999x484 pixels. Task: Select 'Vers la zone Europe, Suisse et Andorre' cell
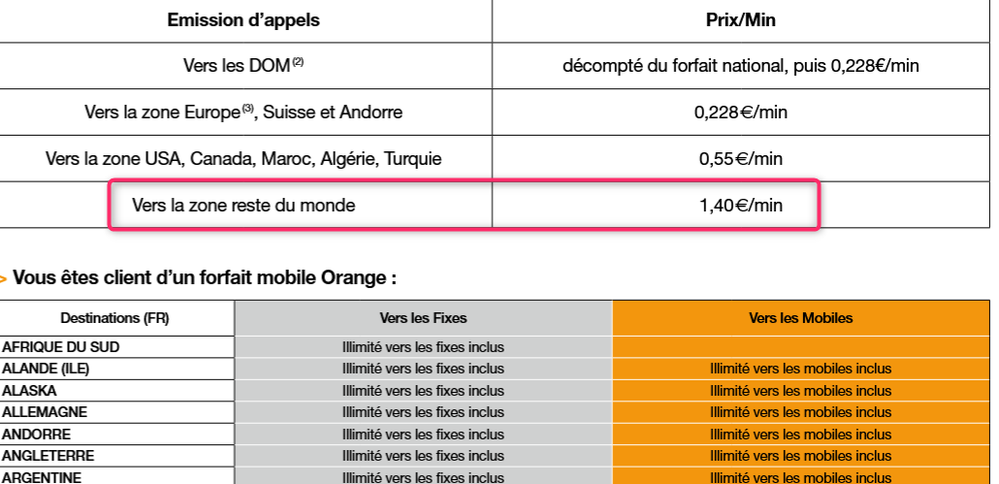[x=243, y=112]
